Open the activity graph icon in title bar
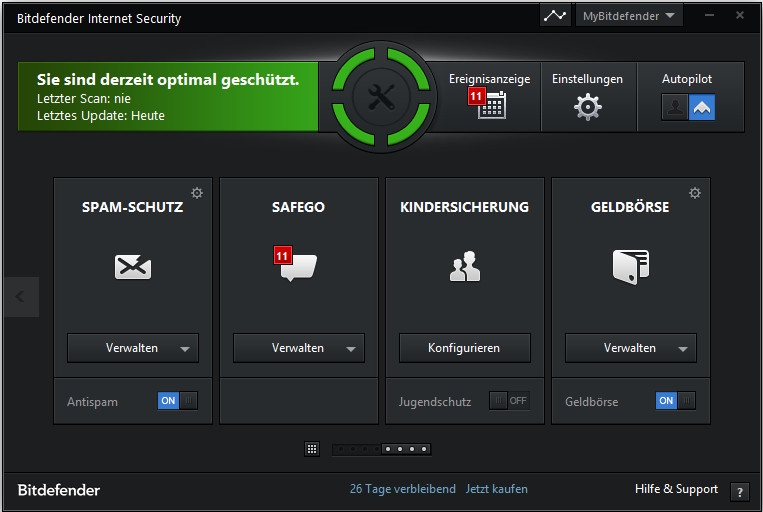Viewport: 763px width, 512px height. pyautogui.click(x=554, y=16)
